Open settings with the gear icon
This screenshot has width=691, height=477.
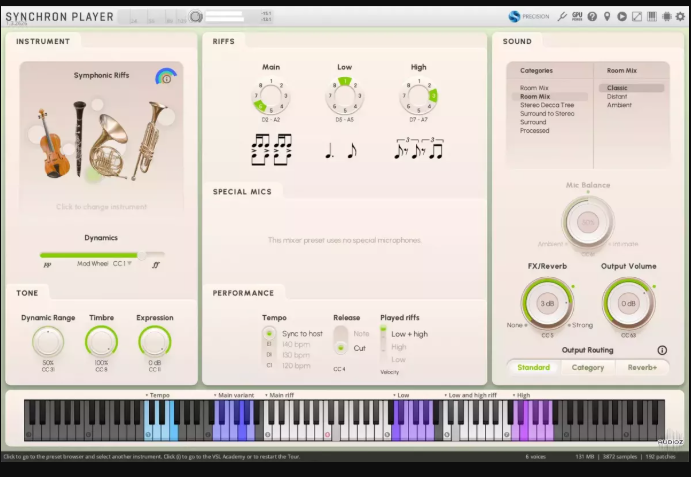(x=681, y=17)
